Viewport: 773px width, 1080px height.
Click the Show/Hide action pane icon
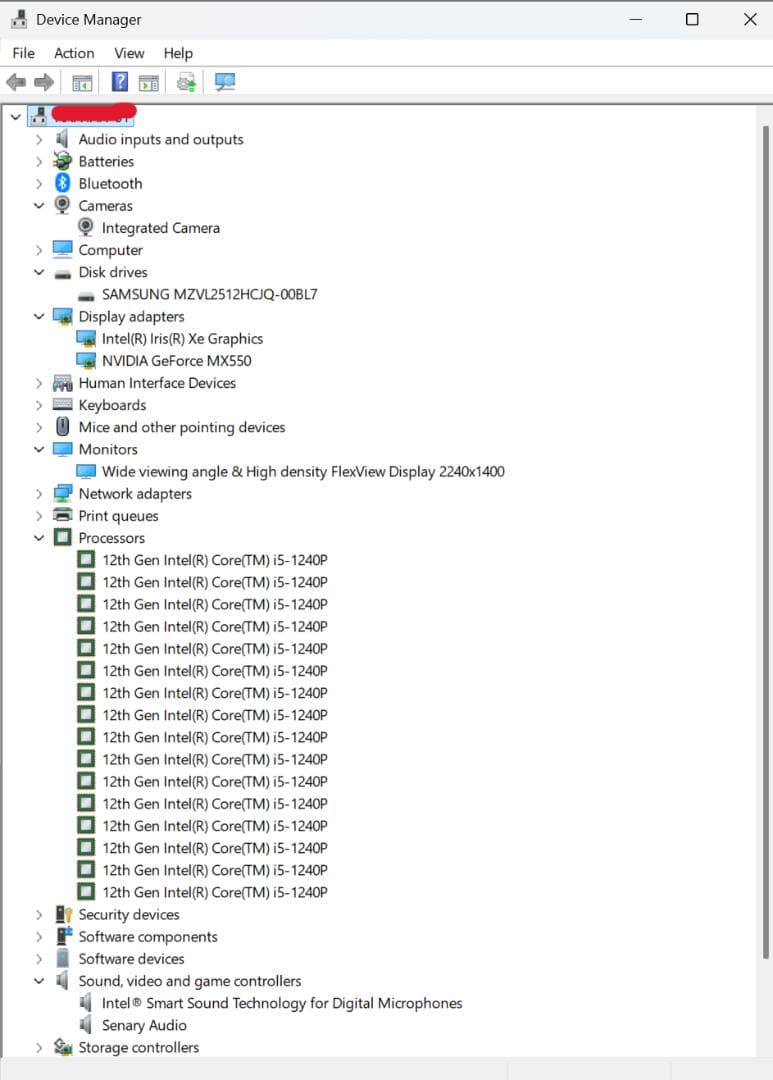pos(149,83)
